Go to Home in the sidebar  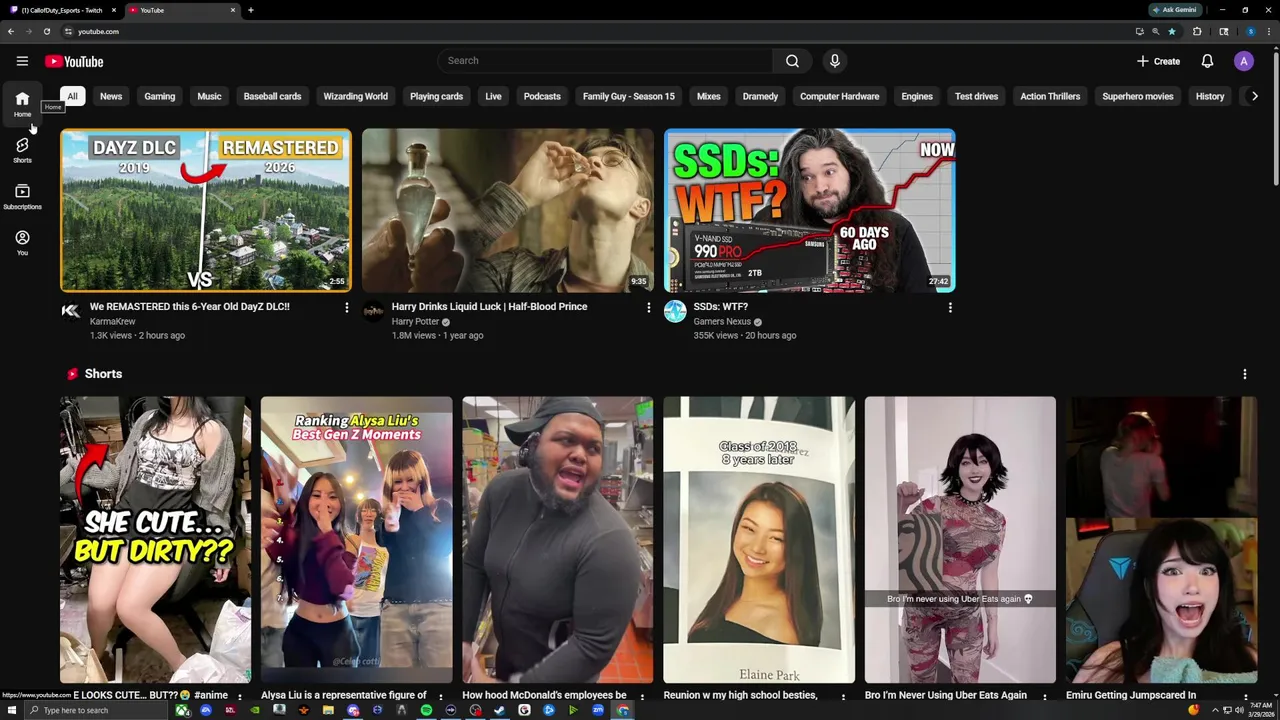22,103
